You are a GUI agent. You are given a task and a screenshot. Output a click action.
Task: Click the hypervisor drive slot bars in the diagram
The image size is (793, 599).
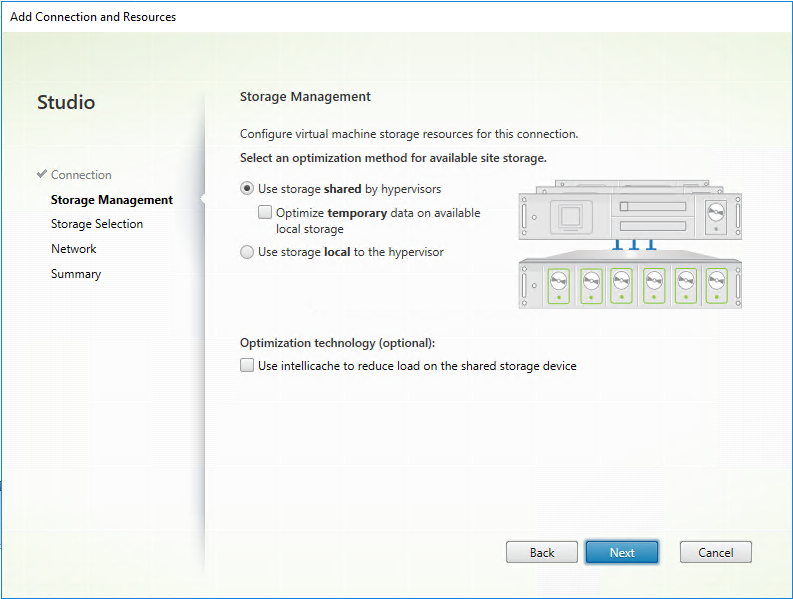coord(651,216)
